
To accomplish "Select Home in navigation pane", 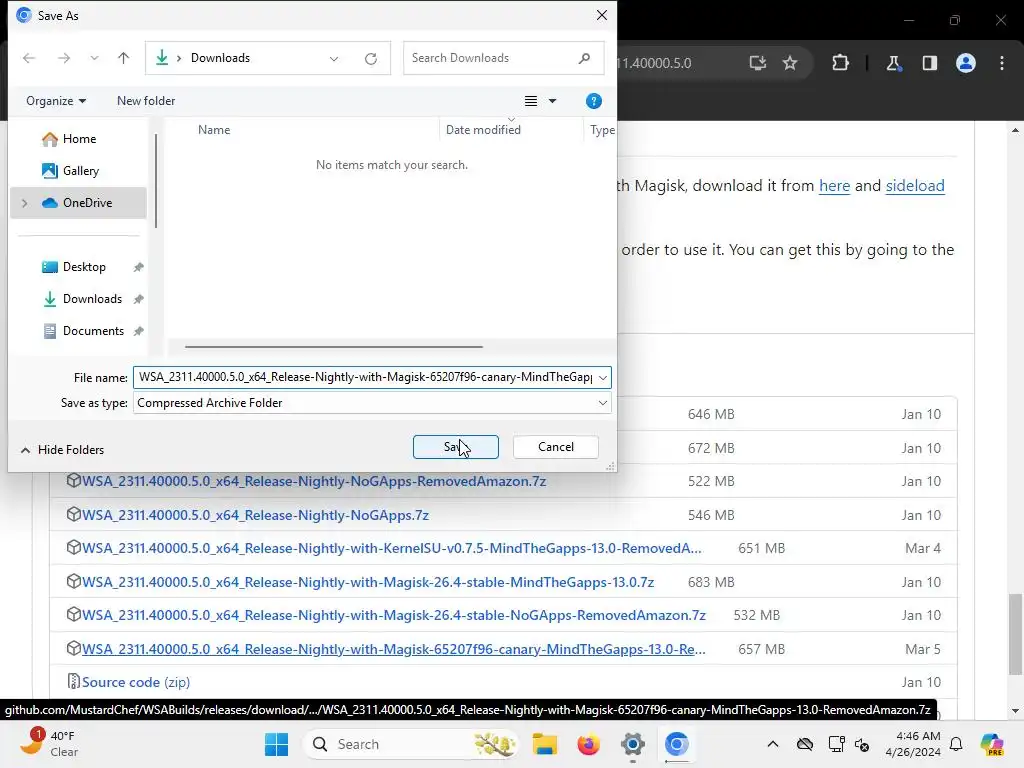I will click(78, 138).
